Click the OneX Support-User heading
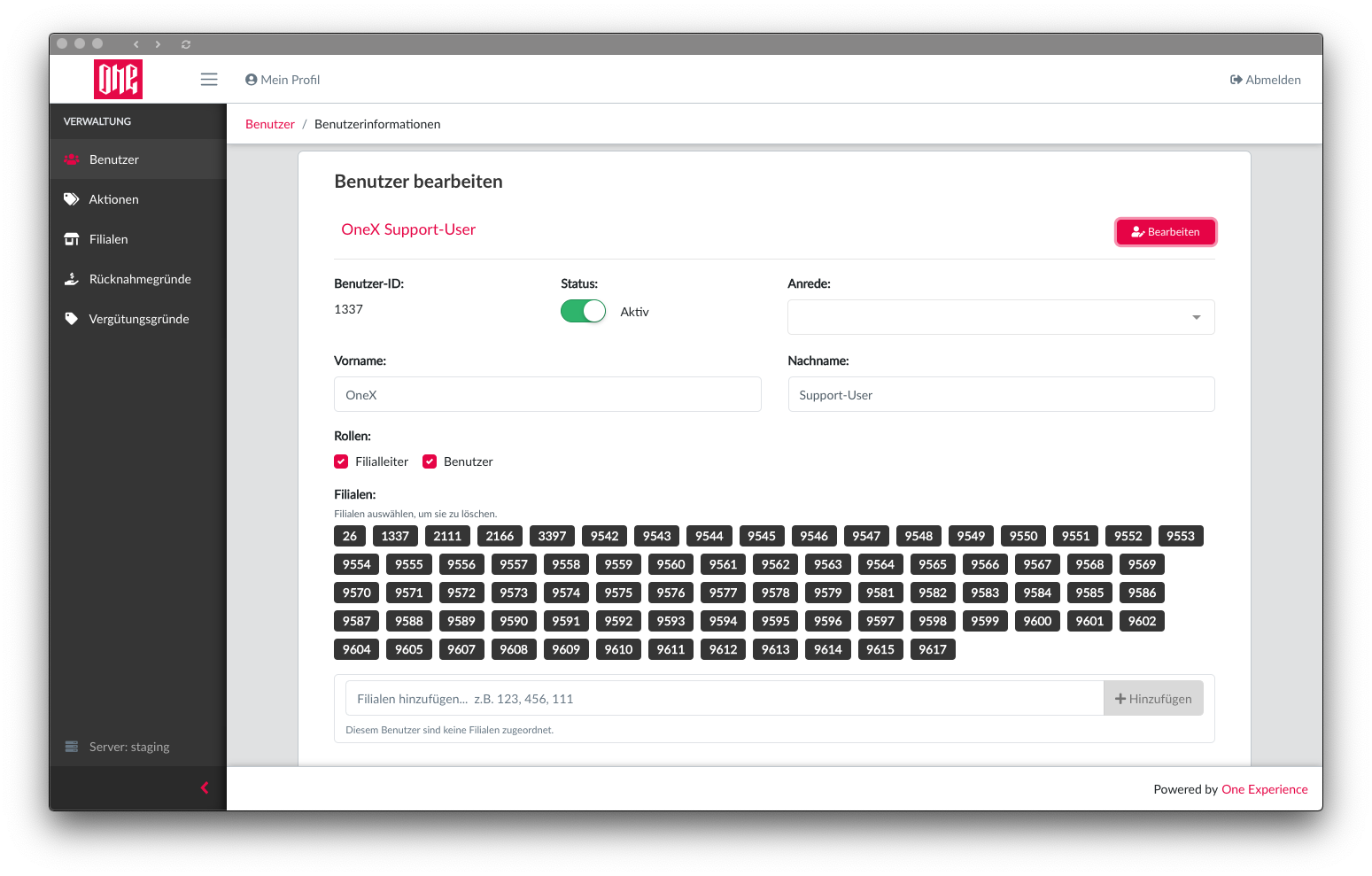 point(408,229)
